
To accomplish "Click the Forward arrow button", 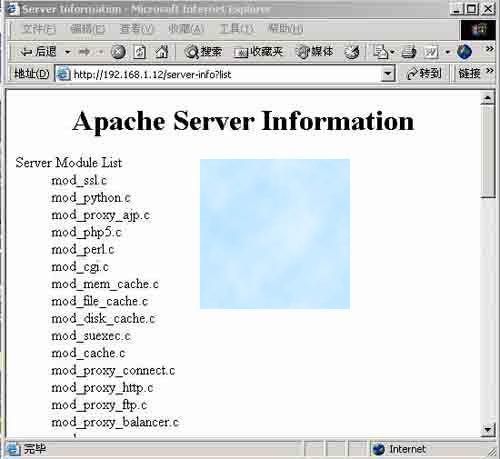I will pos(84,52).
